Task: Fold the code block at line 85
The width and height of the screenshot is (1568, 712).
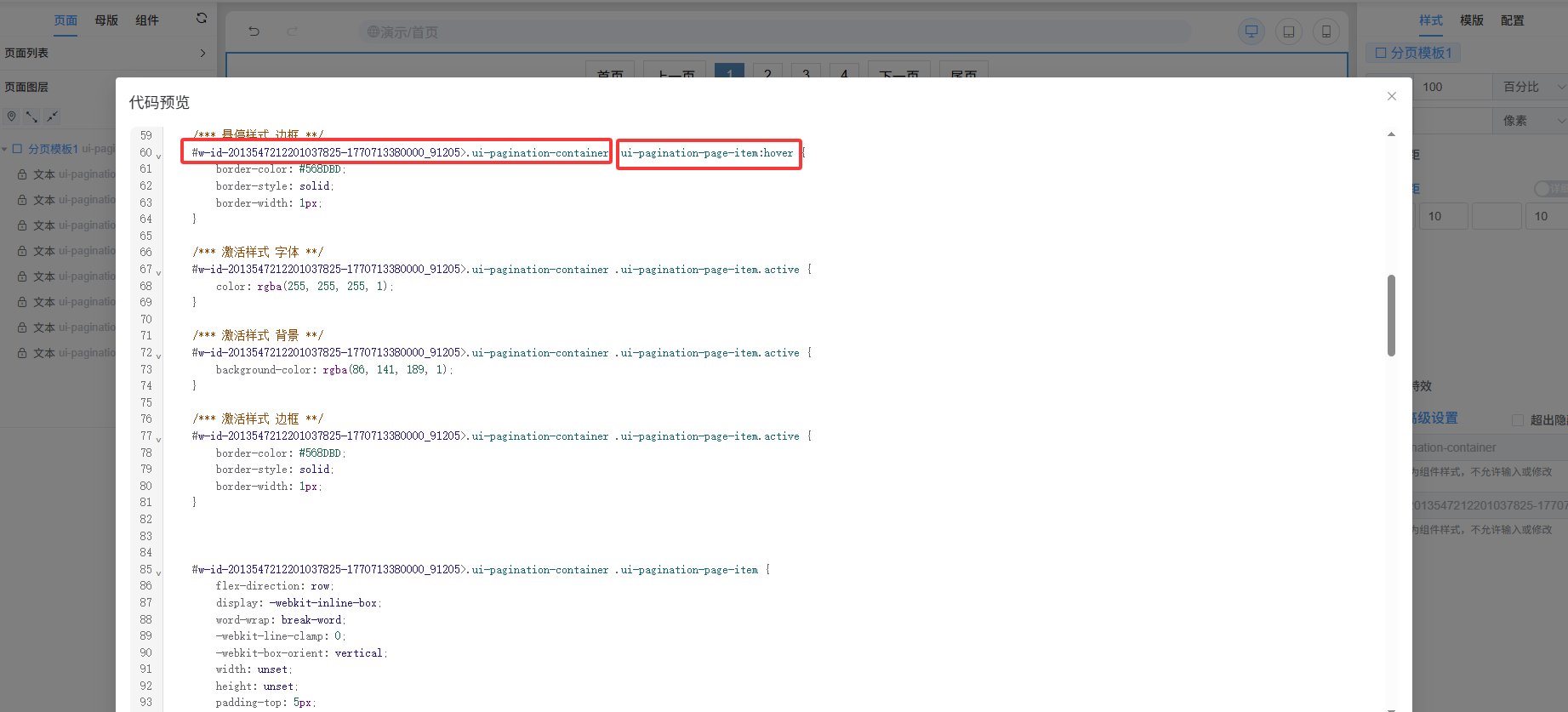Action: (159, 572)
